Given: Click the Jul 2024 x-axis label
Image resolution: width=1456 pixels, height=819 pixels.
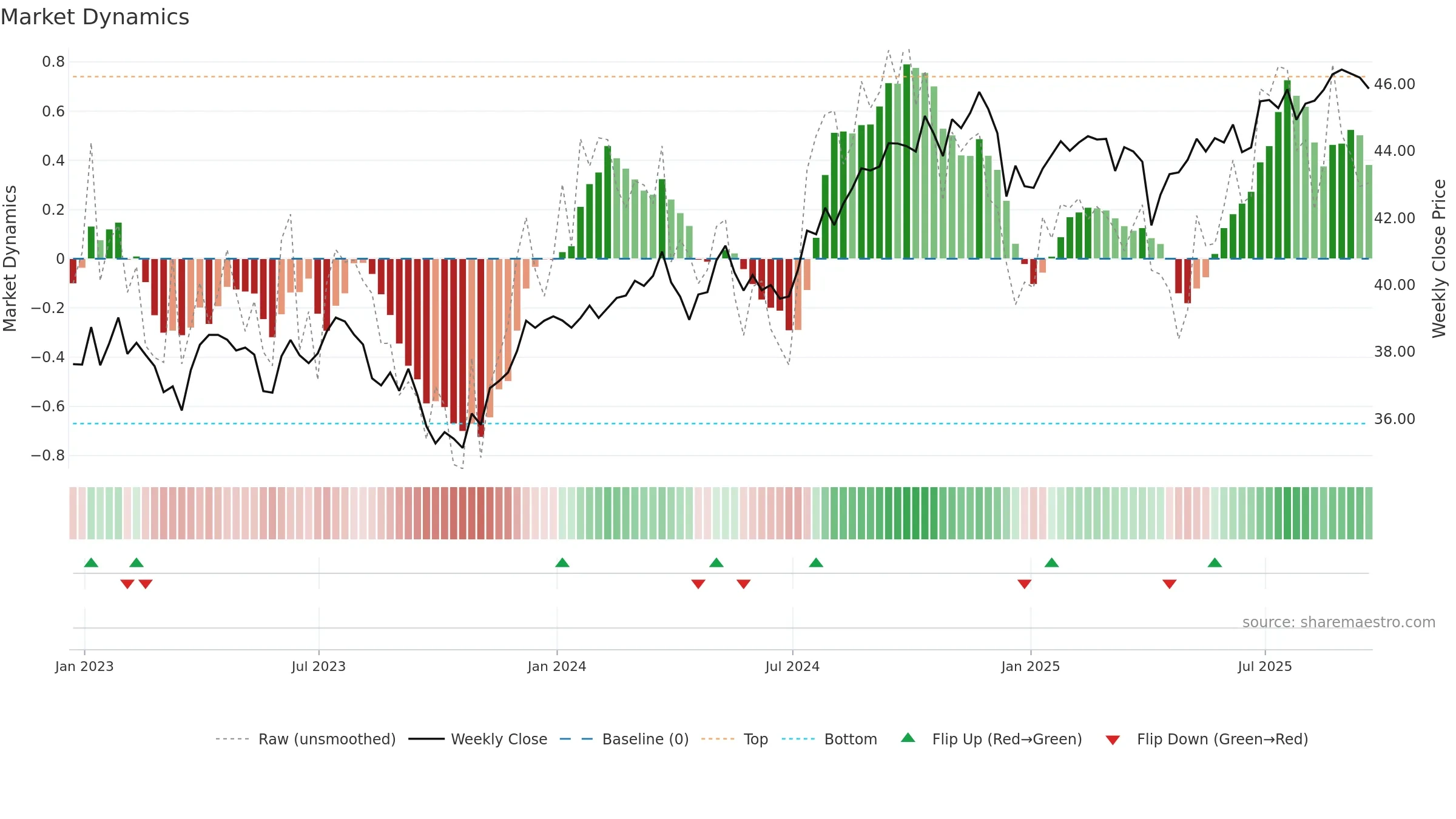Looking at the screenshot, I should coord(792,666).
